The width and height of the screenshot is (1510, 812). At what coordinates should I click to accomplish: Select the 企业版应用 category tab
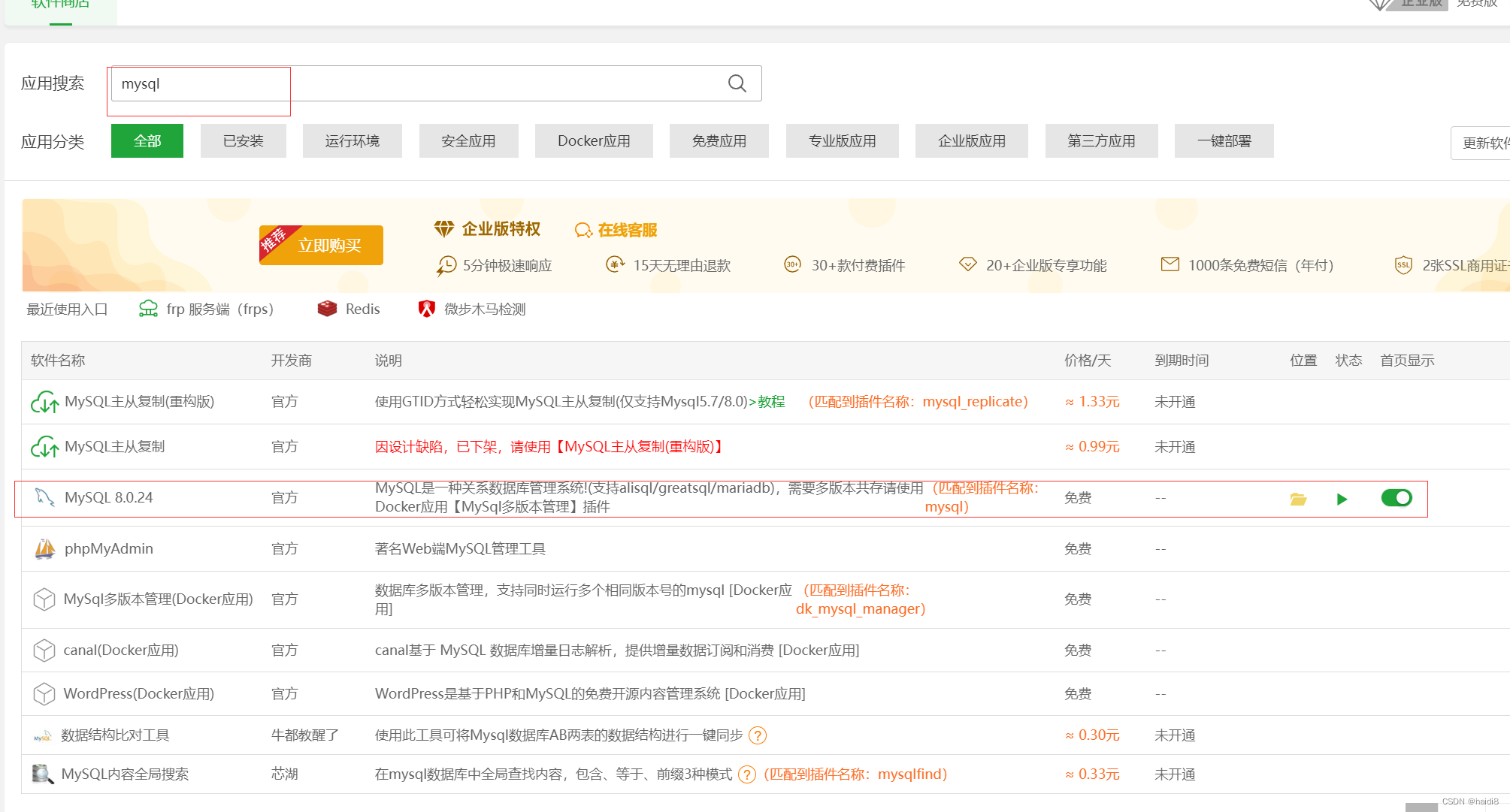[x=972, y=141]
